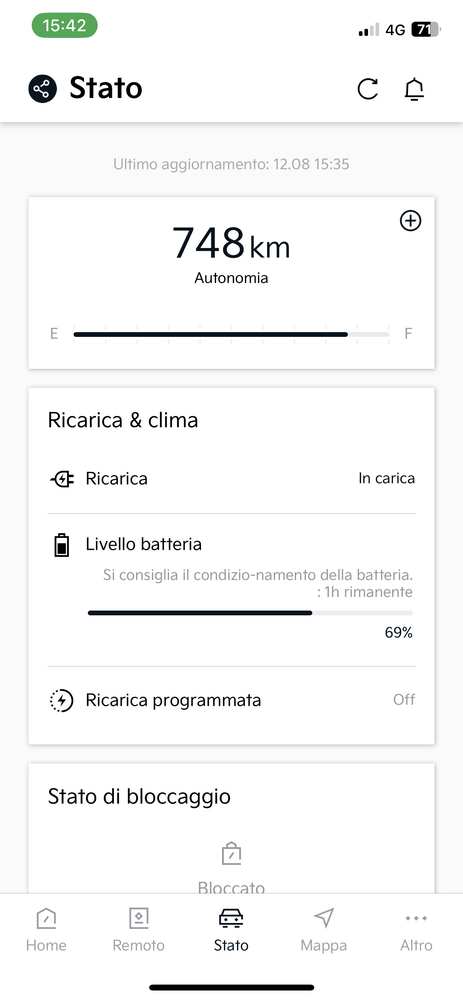
Task: Select the Stato tab
Action: click(x=231, y=930)
